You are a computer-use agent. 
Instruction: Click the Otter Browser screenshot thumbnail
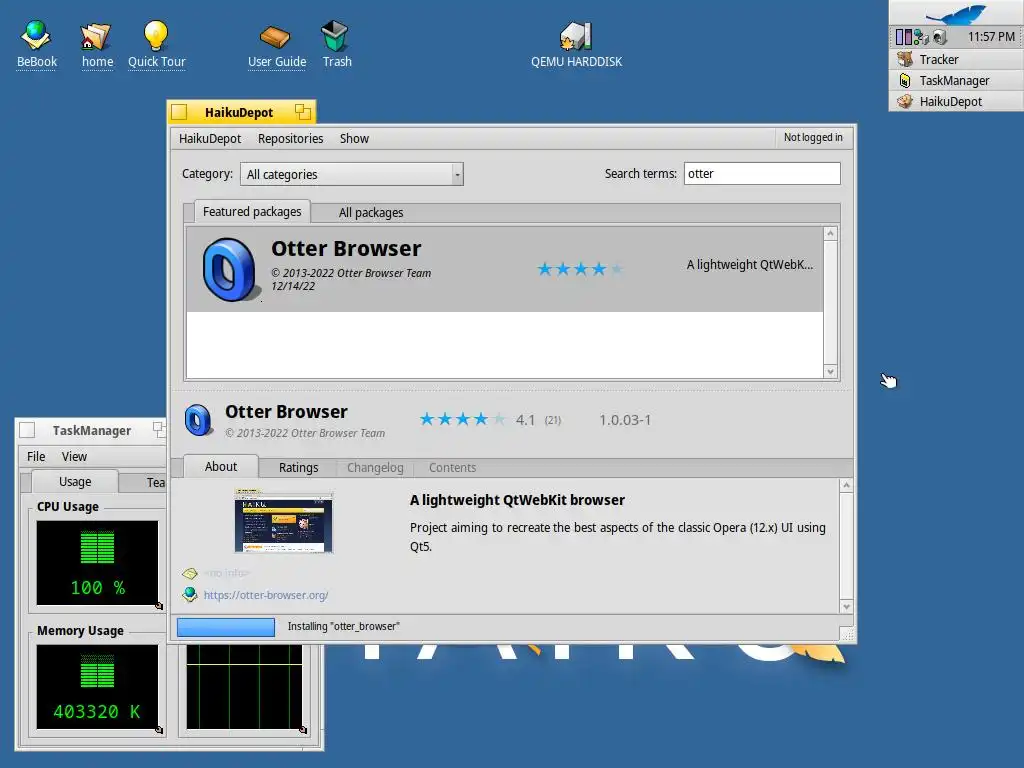(x=283, y=522)
